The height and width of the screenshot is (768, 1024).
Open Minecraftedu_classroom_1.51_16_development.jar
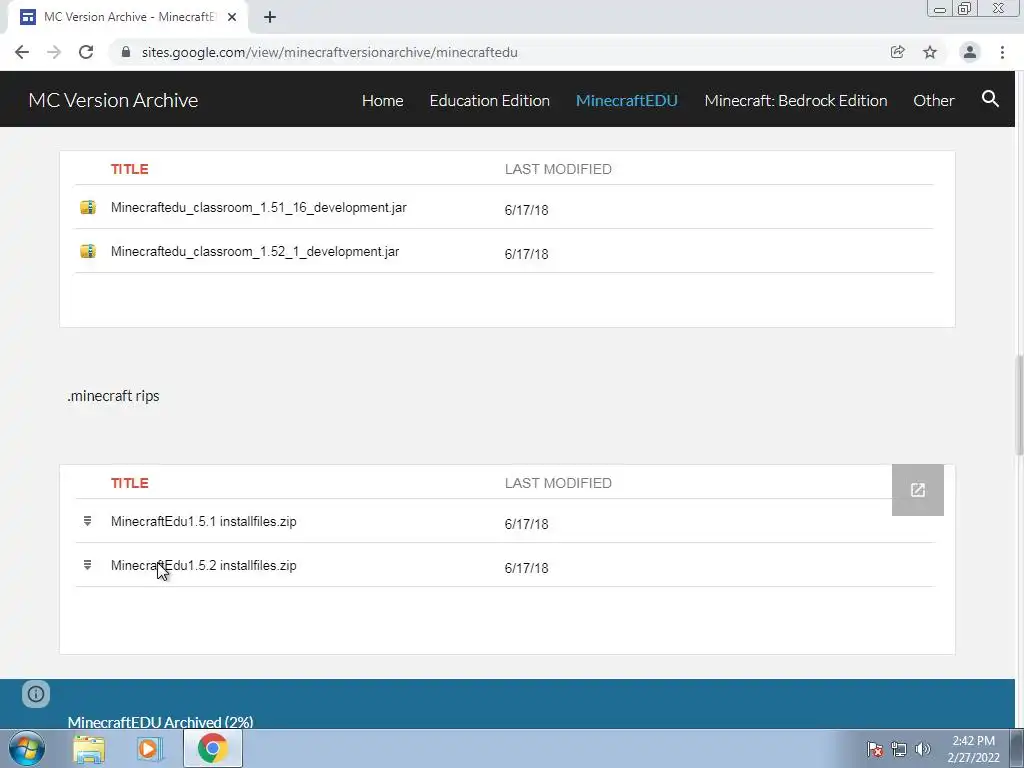pyautogui.click(x=259, y=208)
